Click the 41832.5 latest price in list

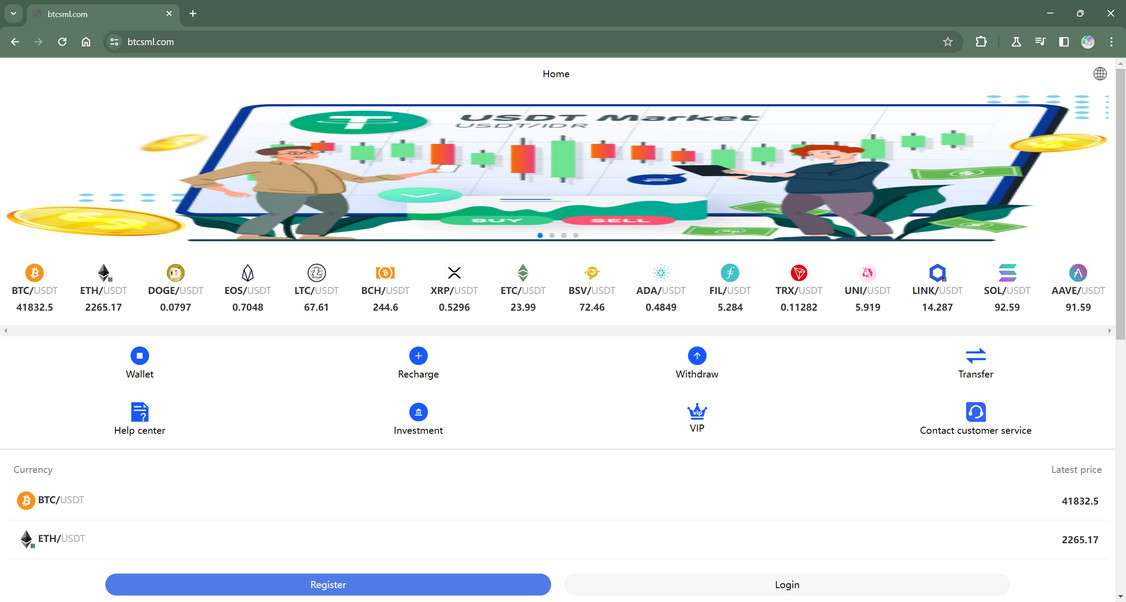1080,501
